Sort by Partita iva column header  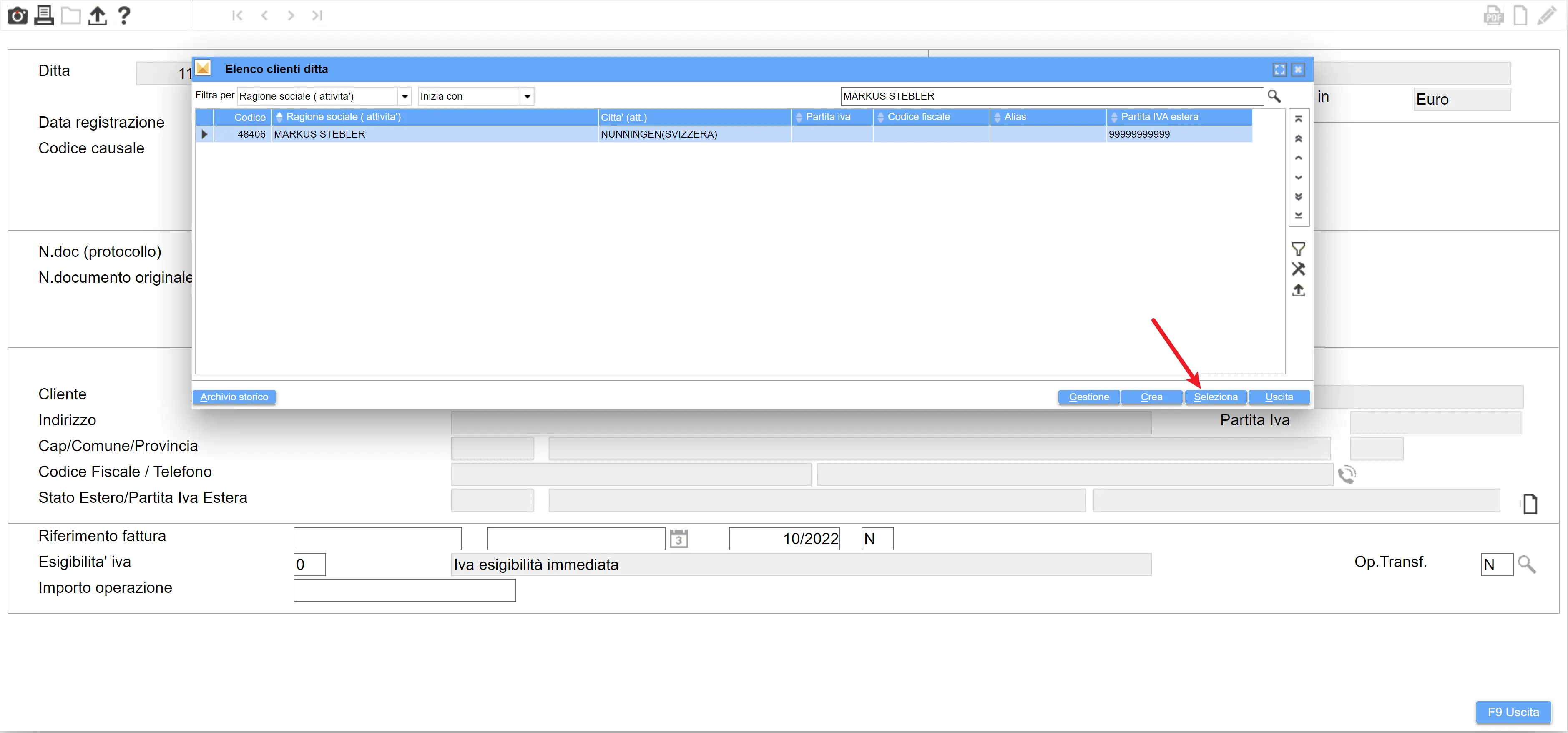827,117
